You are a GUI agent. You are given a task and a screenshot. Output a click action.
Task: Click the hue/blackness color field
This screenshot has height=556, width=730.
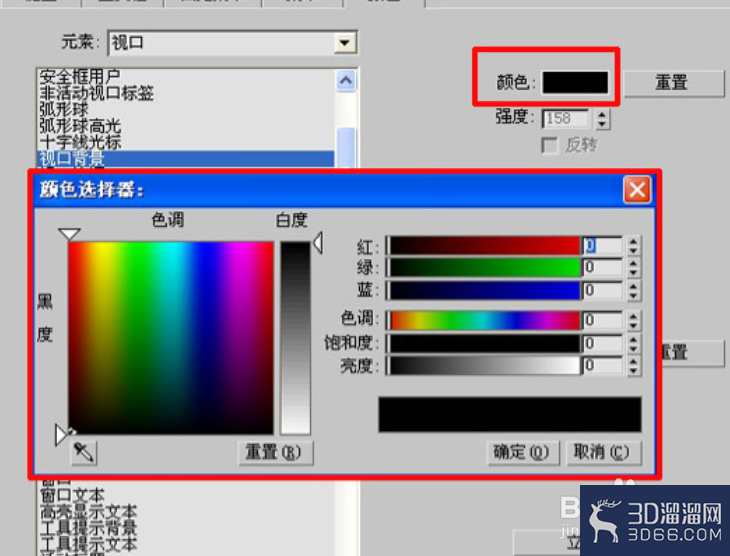171,338
